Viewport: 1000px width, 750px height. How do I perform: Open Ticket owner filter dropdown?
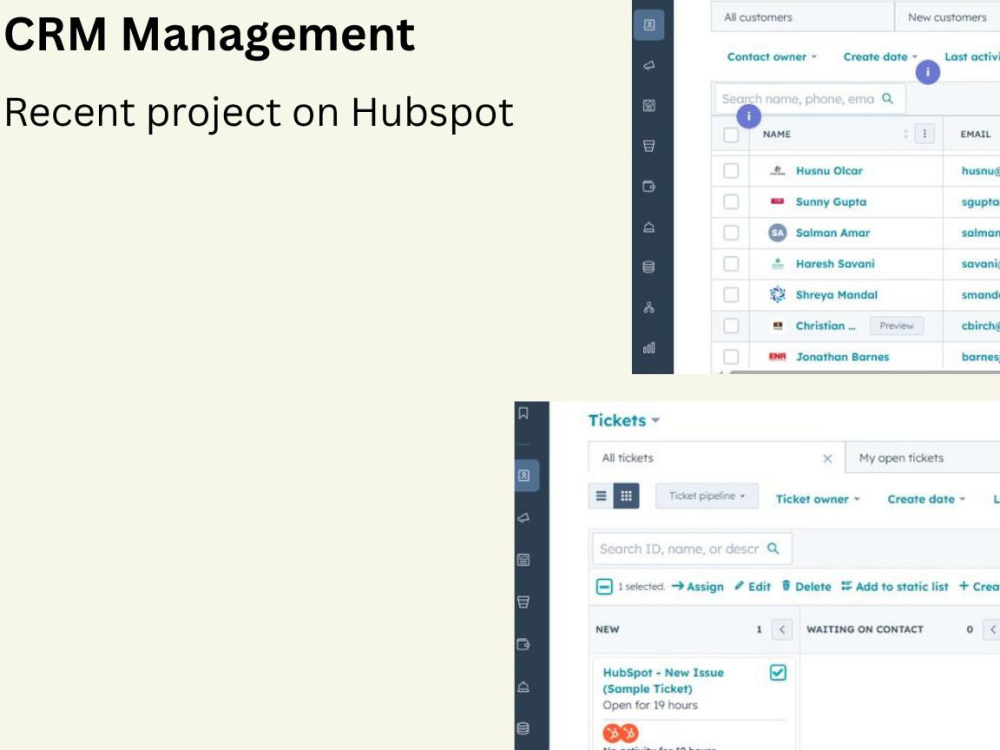(818, 499)
